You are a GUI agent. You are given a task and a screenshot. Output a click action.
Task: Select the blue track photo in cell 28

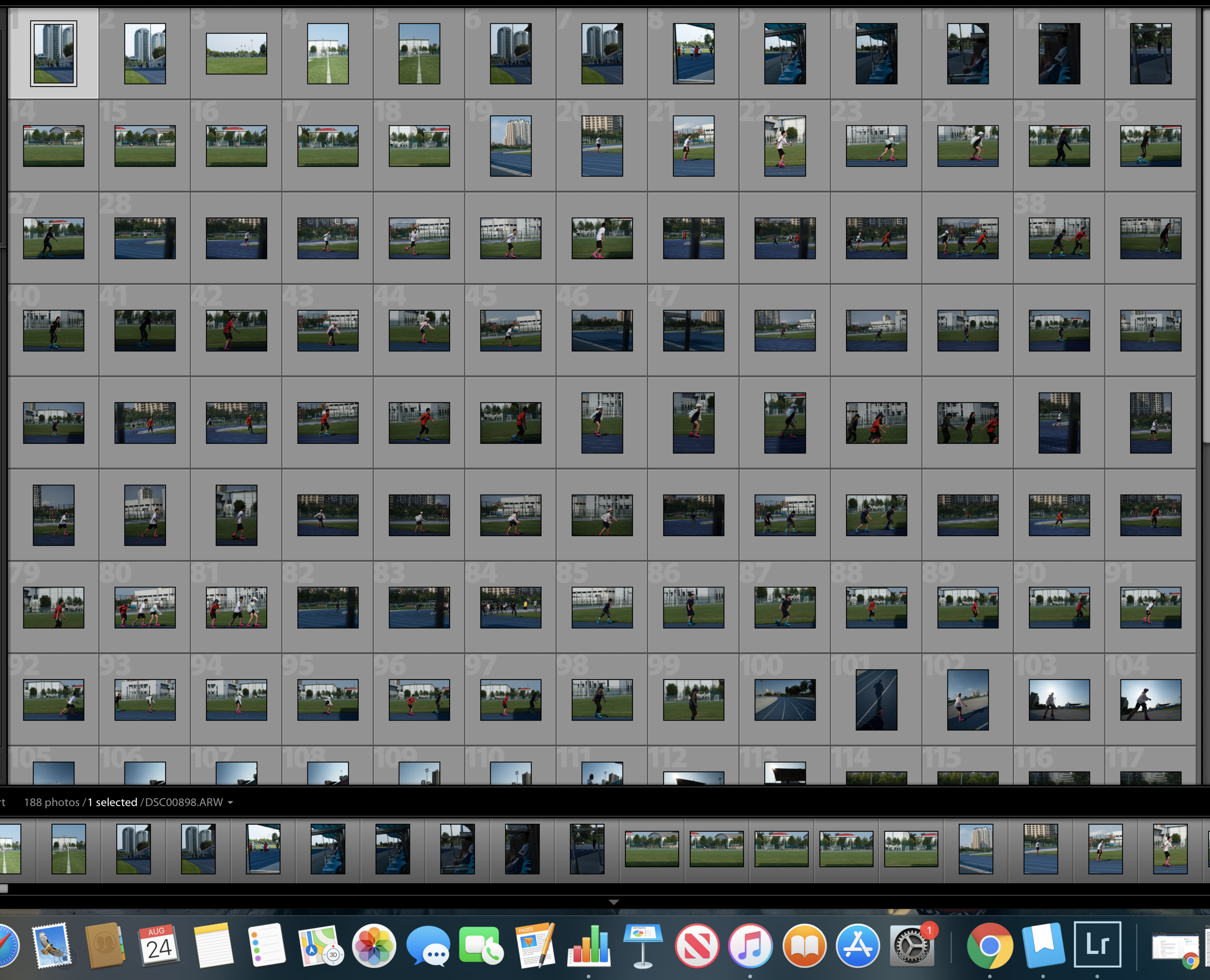pyautogui.click(x=145, y=238)
